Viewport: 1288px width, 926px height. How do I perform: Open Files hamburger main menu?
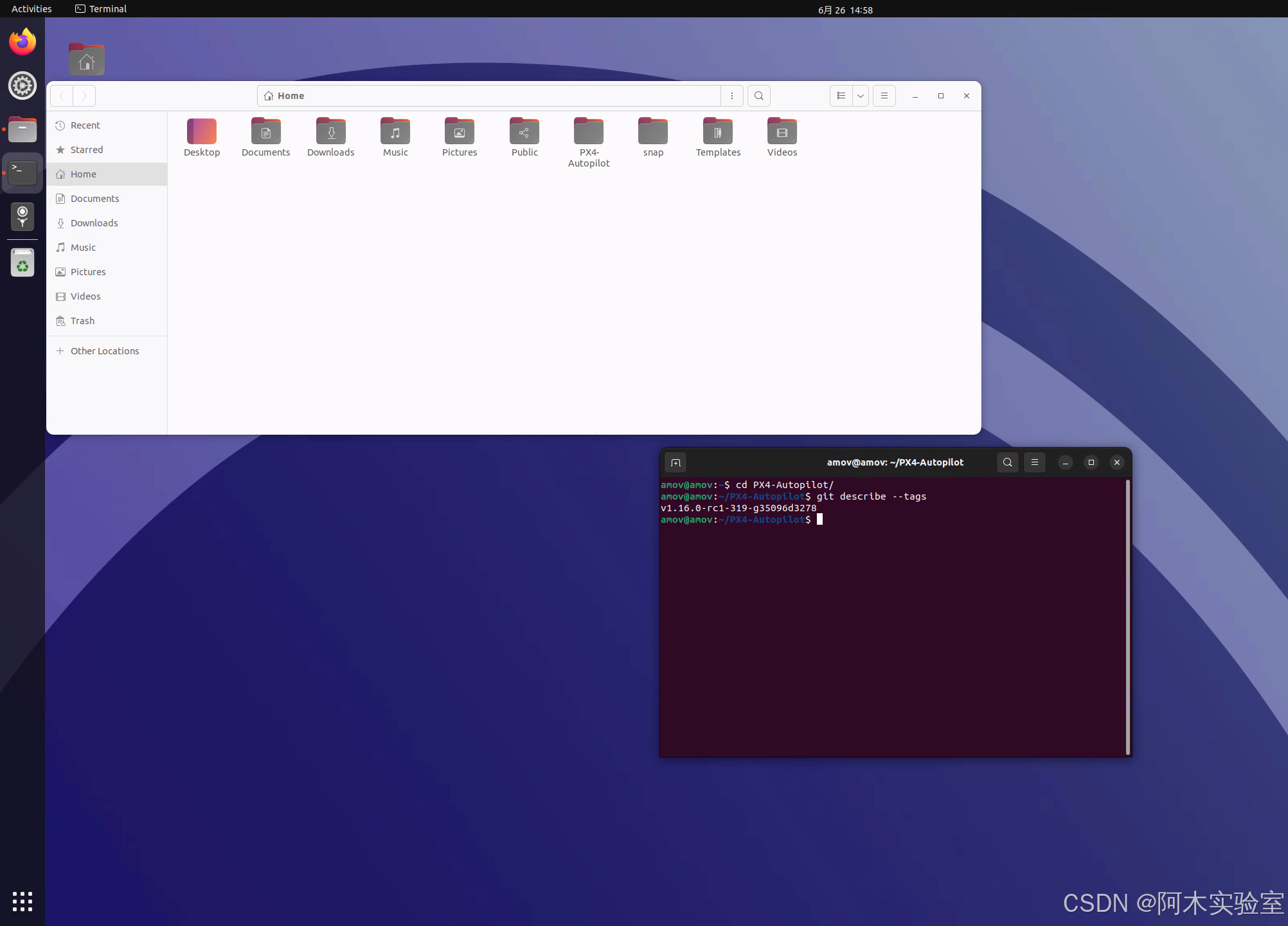[884, 96]
